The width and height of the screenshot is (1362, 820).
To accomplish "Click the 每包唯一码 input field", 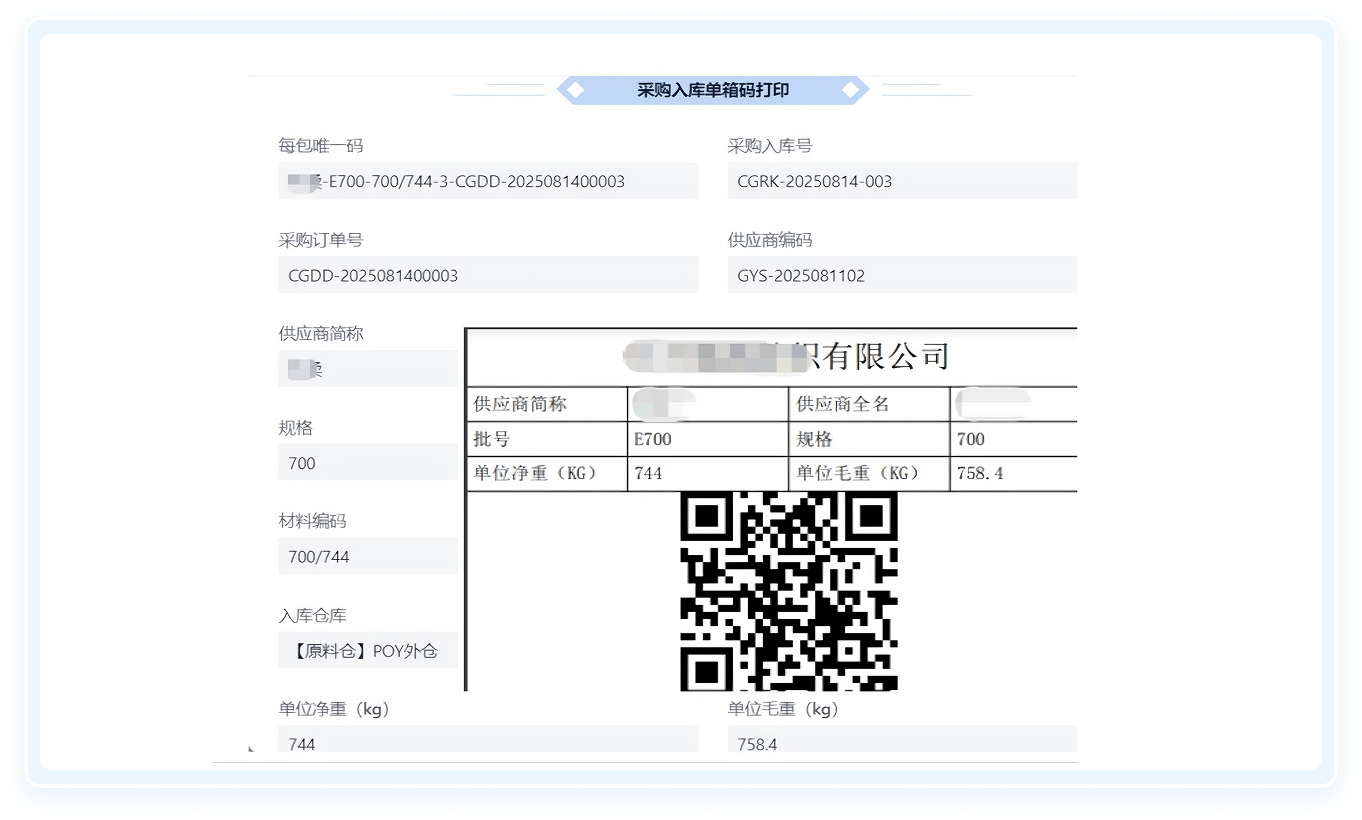I will pos(488,181).
